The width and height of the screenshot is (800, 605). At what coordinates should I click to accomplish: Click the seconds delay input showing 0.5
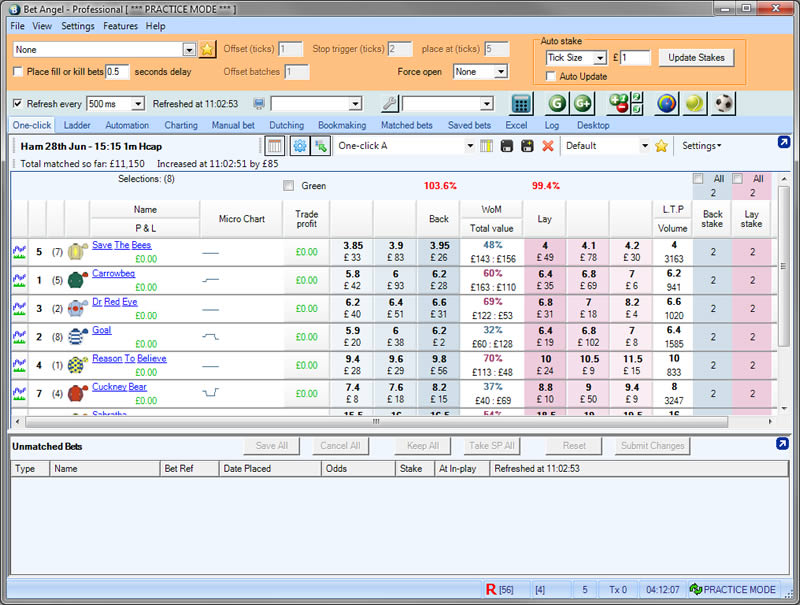click(x=117, y=71)
